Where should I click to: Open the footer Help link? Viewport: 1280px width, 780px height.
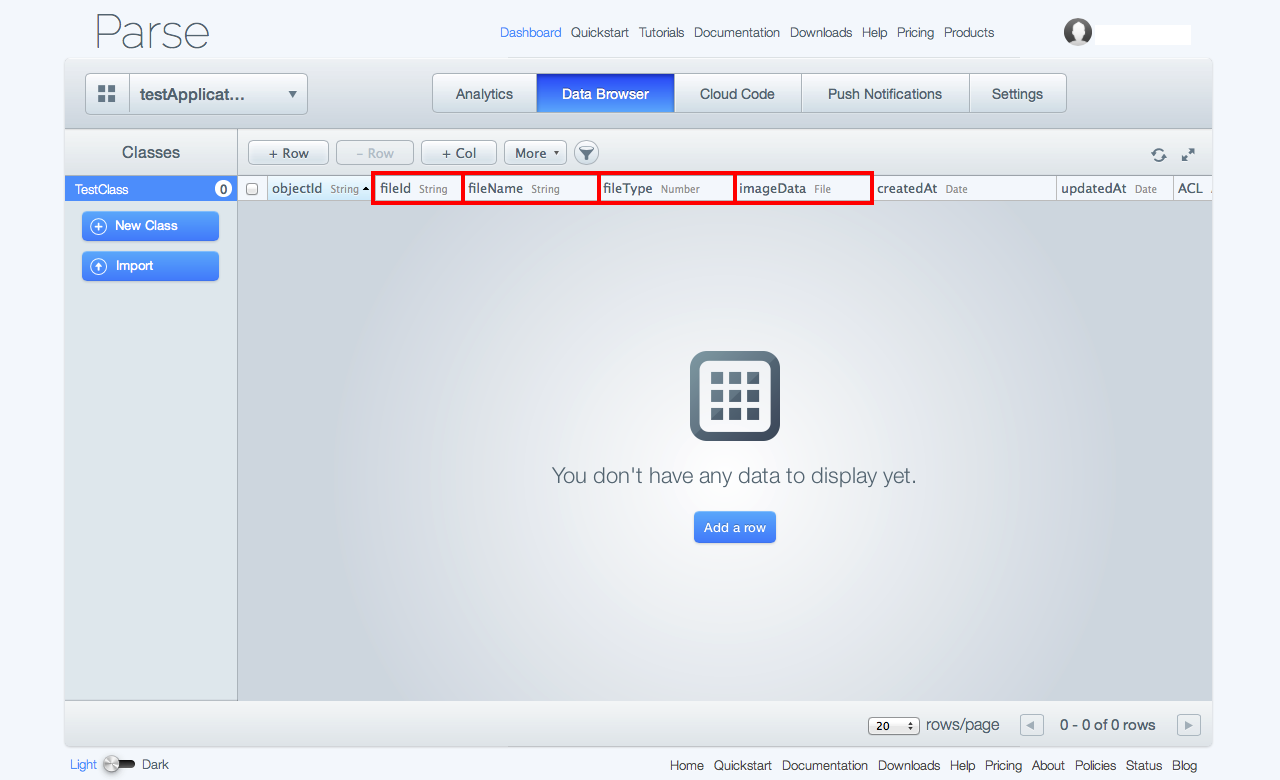point(962,765)
